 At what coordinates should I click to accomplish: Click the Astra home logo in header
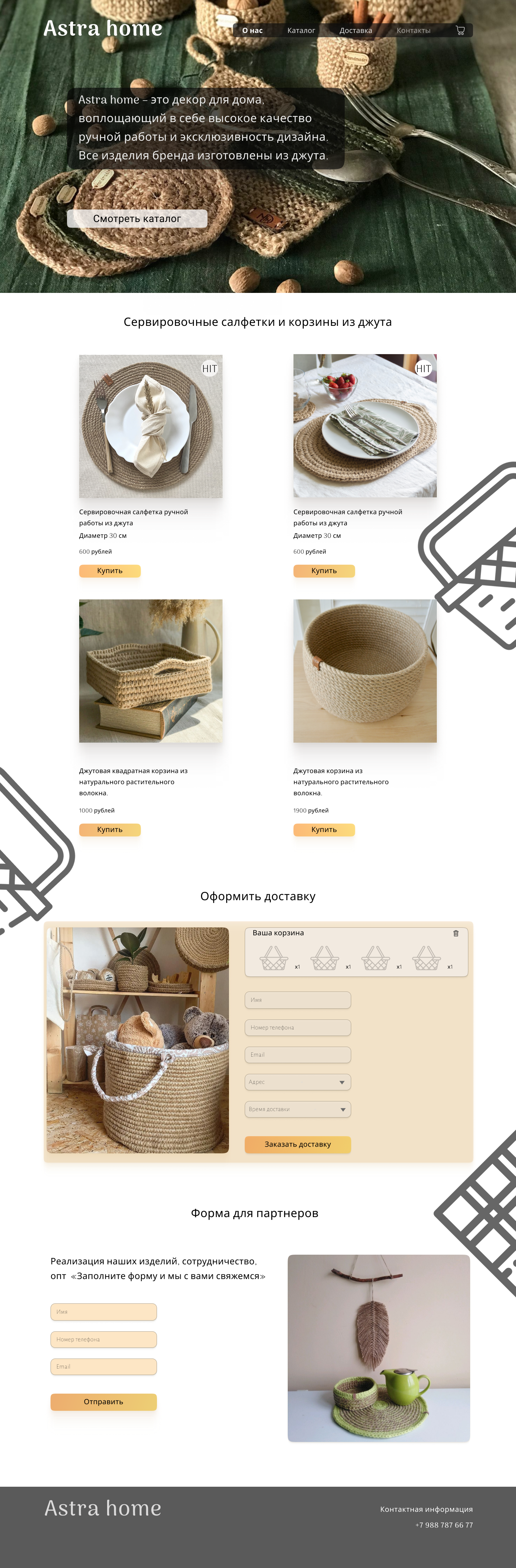tap(103, 28)
